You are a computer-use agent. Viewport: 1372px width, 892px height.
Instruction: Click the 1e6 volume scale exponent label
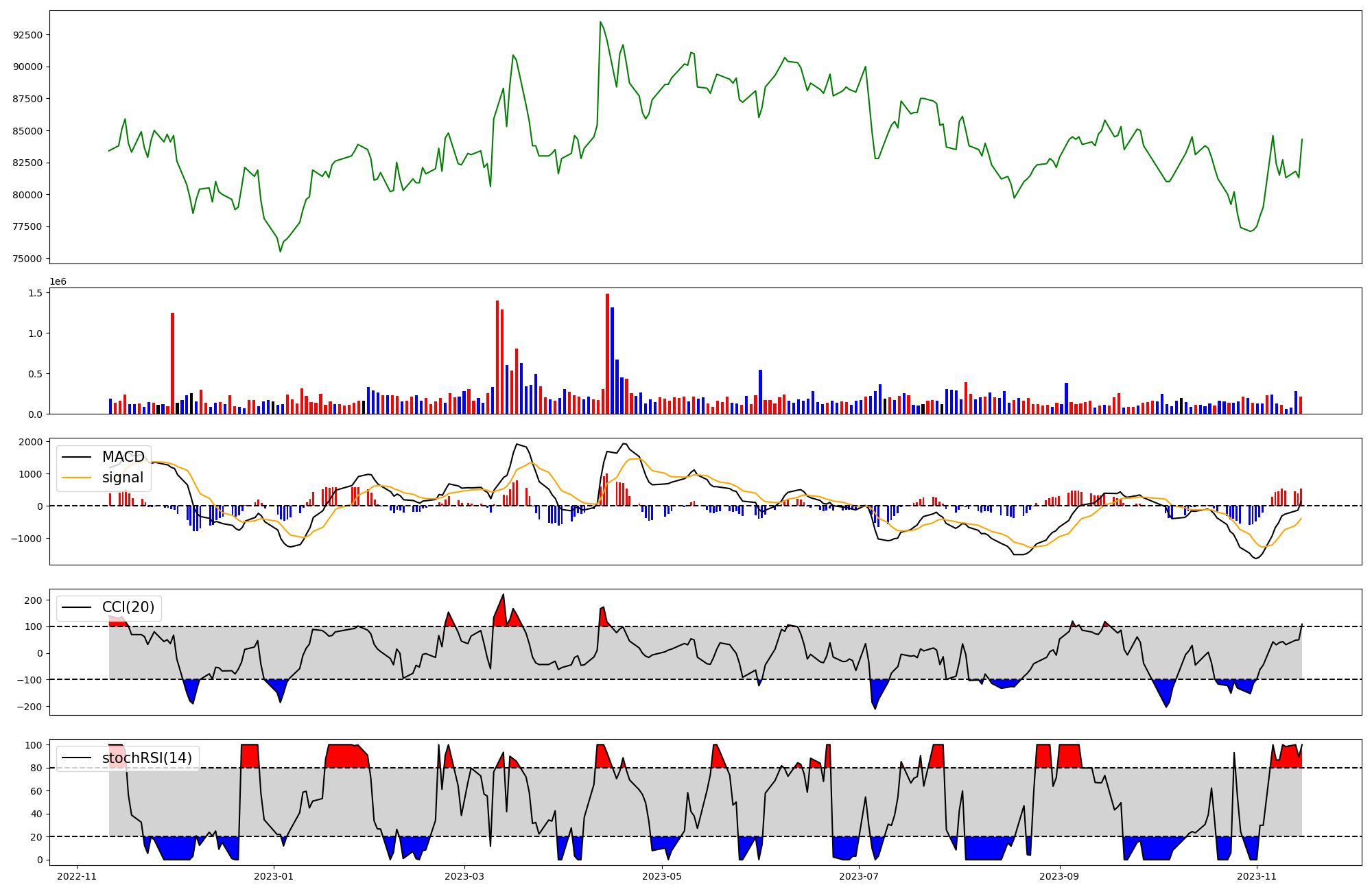coord(58,282)
